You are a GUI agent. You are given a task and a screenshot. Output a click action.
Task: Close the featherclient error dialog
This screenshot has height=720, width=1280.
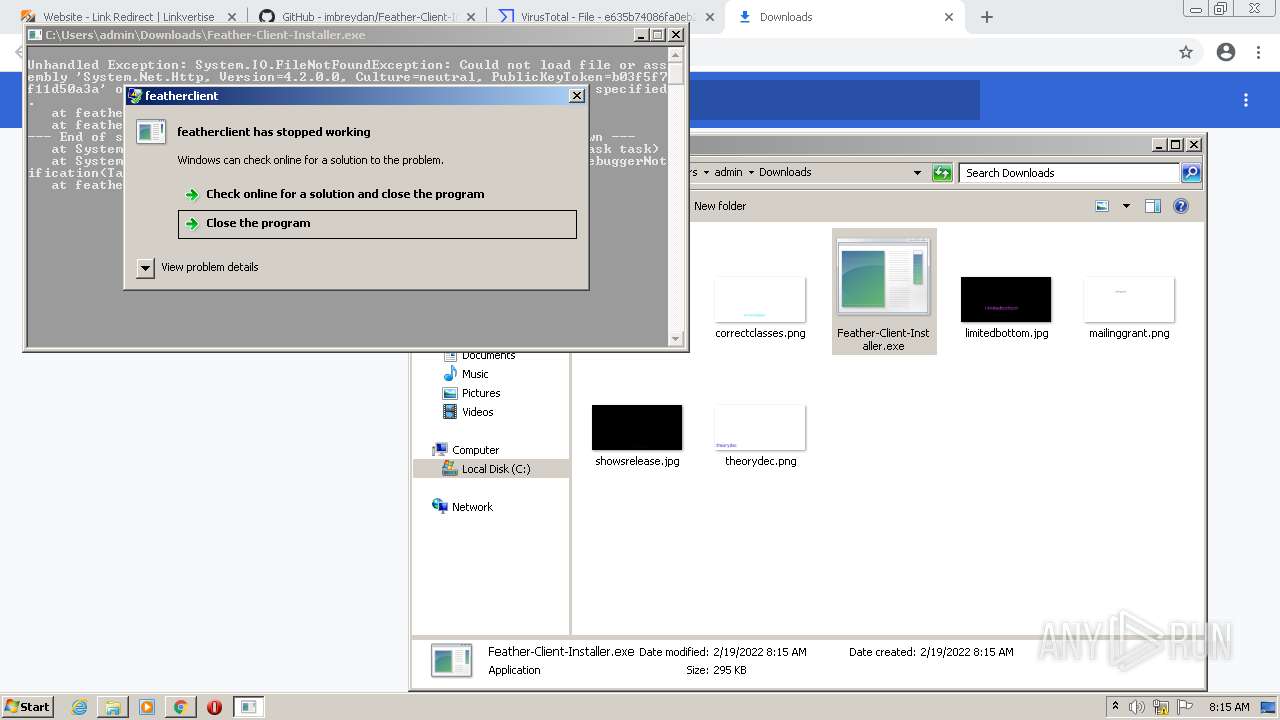pyautogui.click(x=577, y=96)
